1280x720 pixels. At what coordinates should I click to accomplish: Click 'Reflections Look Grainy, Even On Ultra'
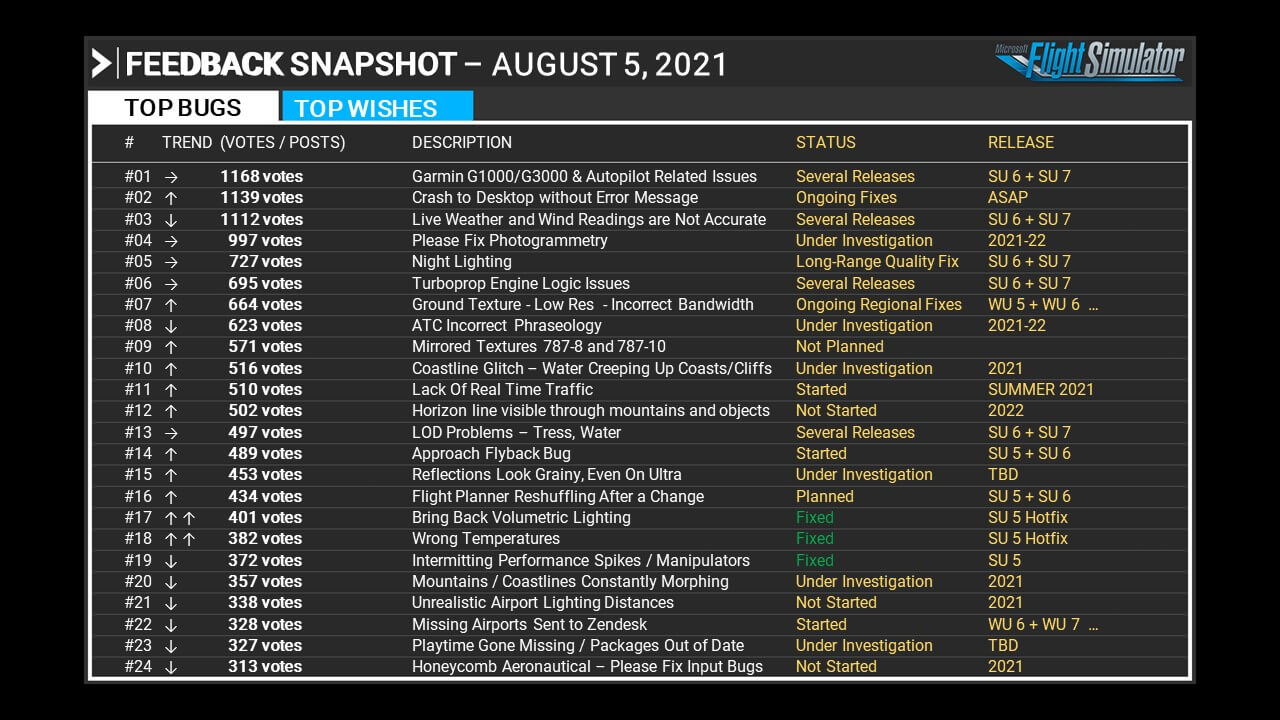pyautogui.click(x=547, y=475)
